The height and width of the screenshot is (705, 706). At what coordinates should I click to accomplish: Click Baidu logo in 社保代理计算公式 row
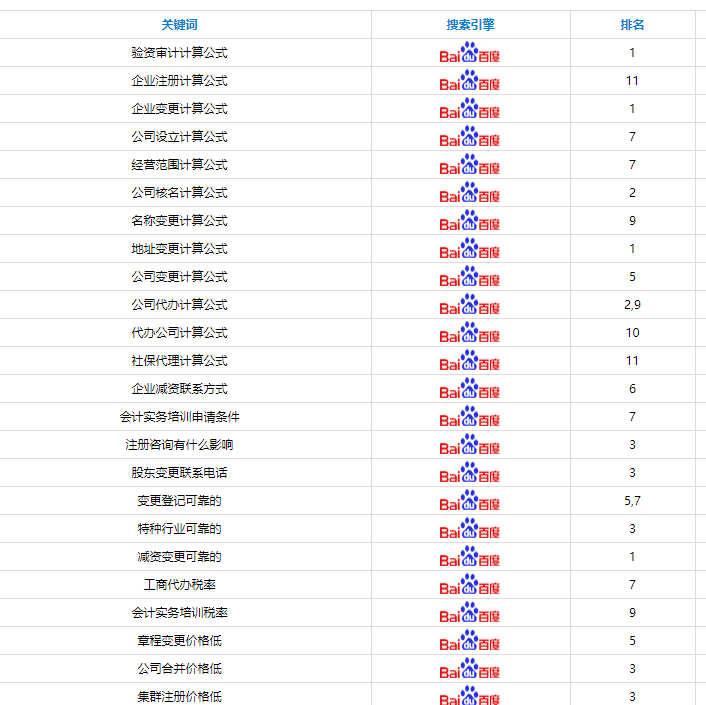click(x=470, y=360)
